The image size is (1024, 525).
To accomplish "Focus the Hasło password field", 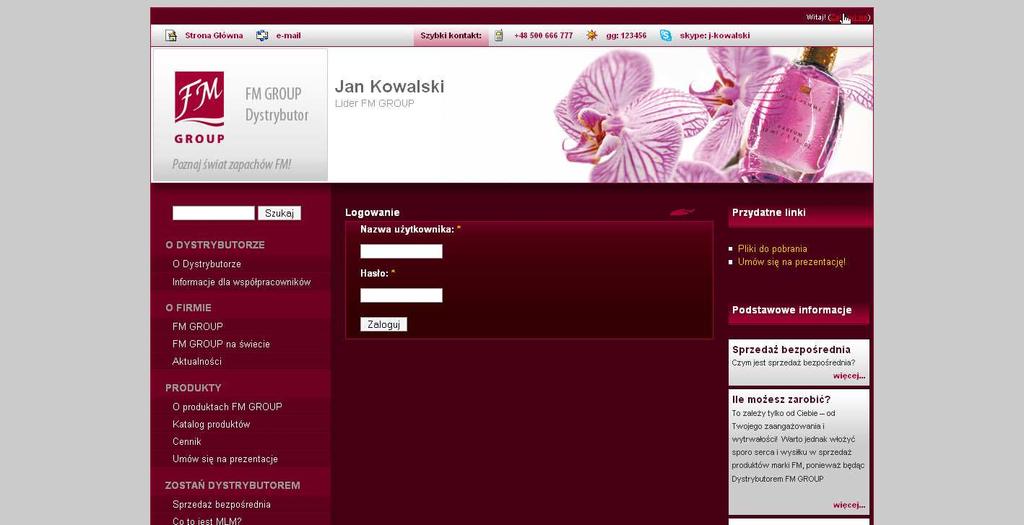I will coord(401,295).
